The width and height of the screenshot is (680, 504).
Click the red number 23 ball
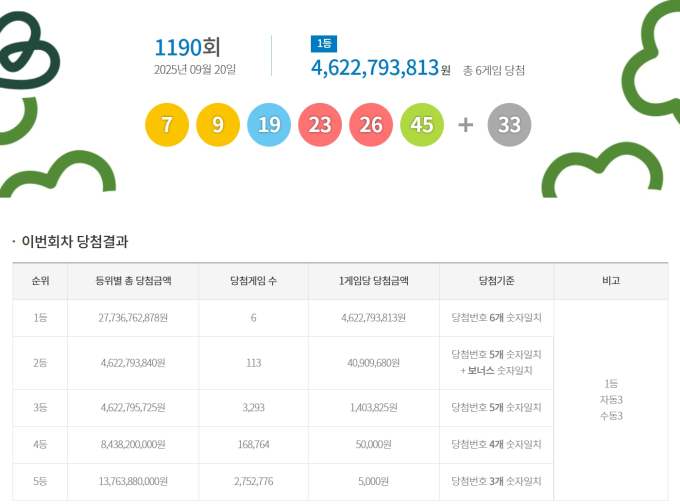(320, 125)
